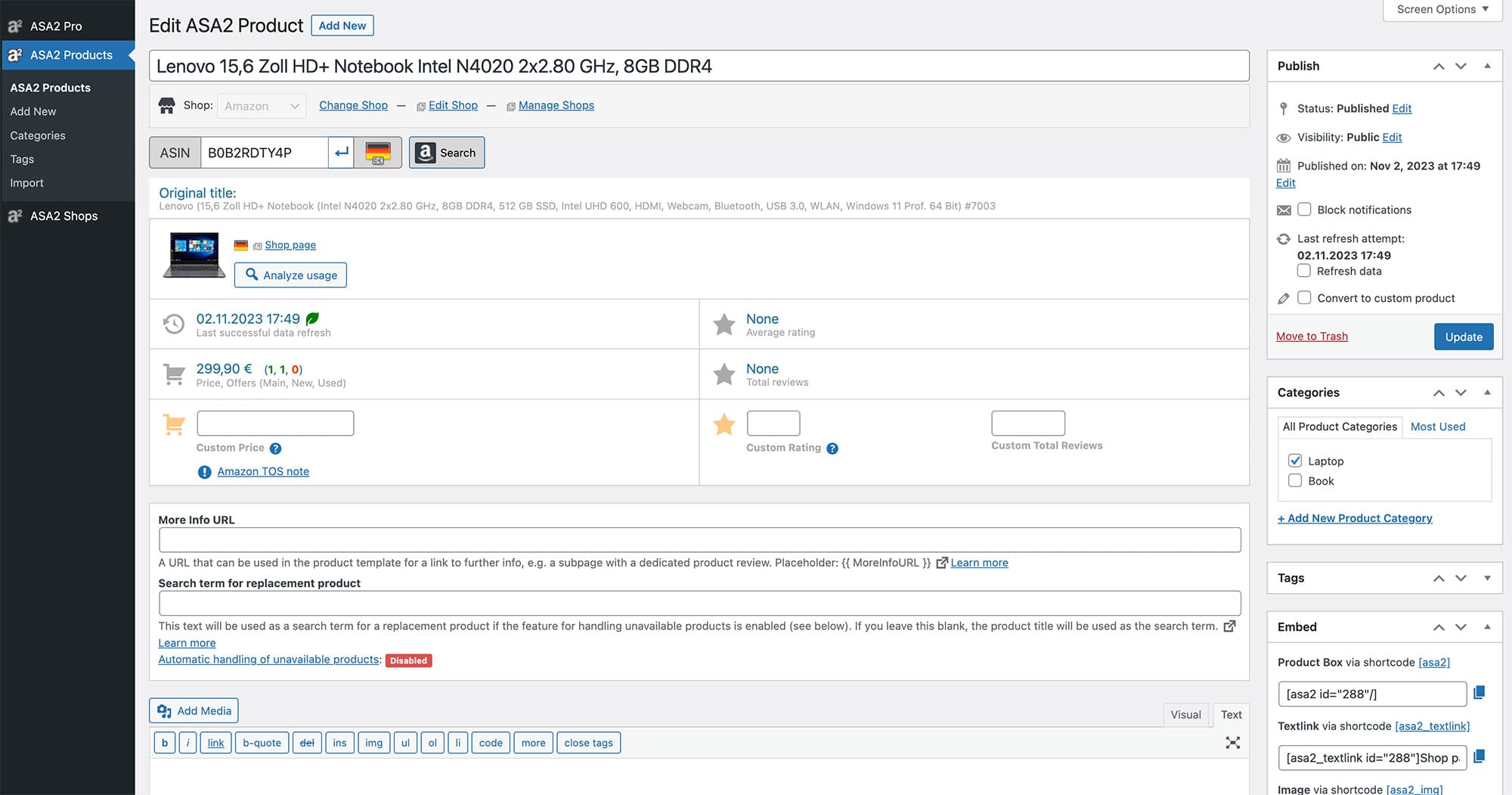Click the Convert to custom product pencil icon
The width and height of the screenshot is (1512, 795).
1284,299
